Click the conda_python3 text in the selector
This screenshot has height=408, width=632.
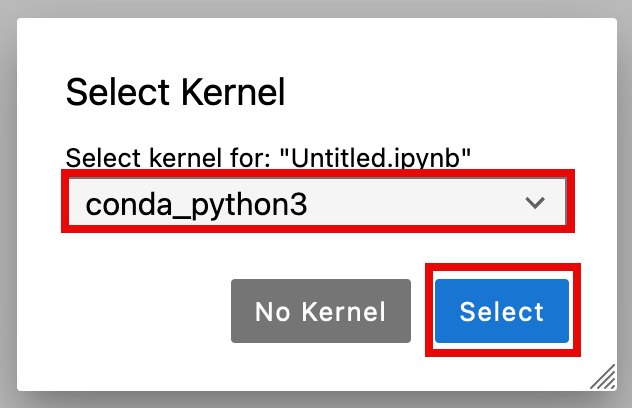click(x=196, y=204)
